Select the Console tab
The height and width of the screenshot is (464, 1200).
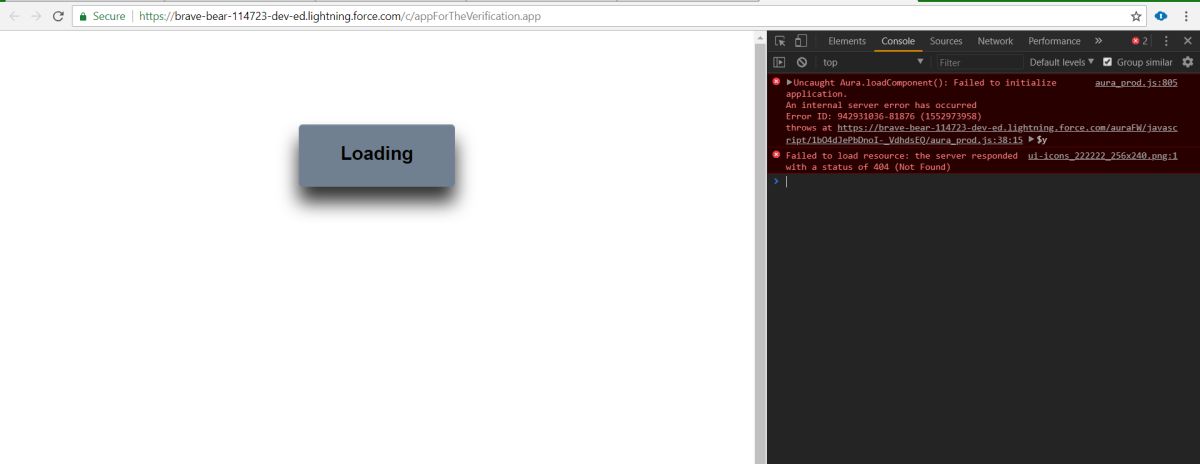tap(898, 41)
